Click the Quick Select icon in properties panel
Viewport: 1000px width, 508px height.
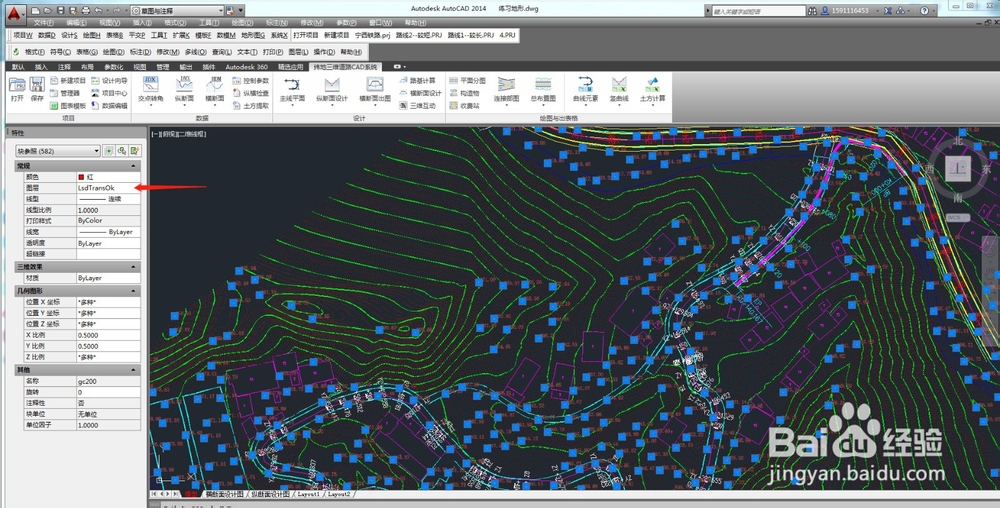[135, 151]
